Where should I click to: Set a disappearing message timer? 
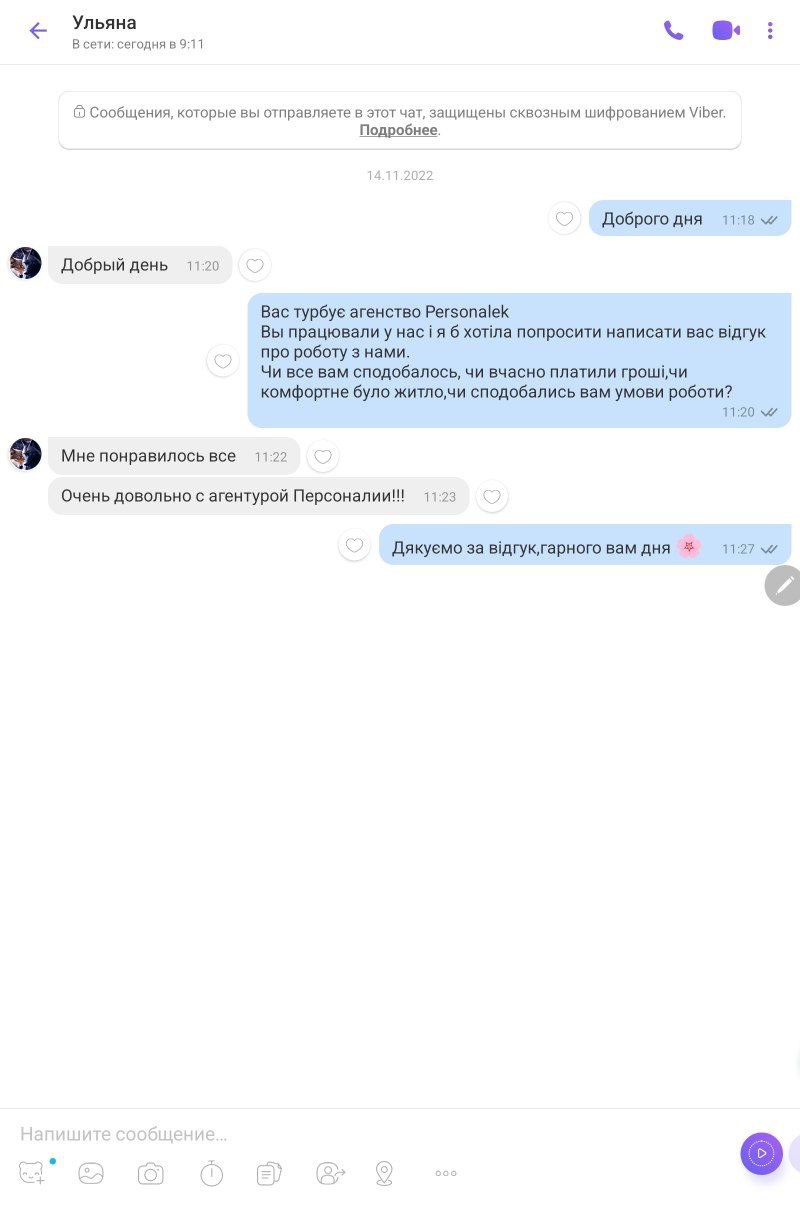212,1173
